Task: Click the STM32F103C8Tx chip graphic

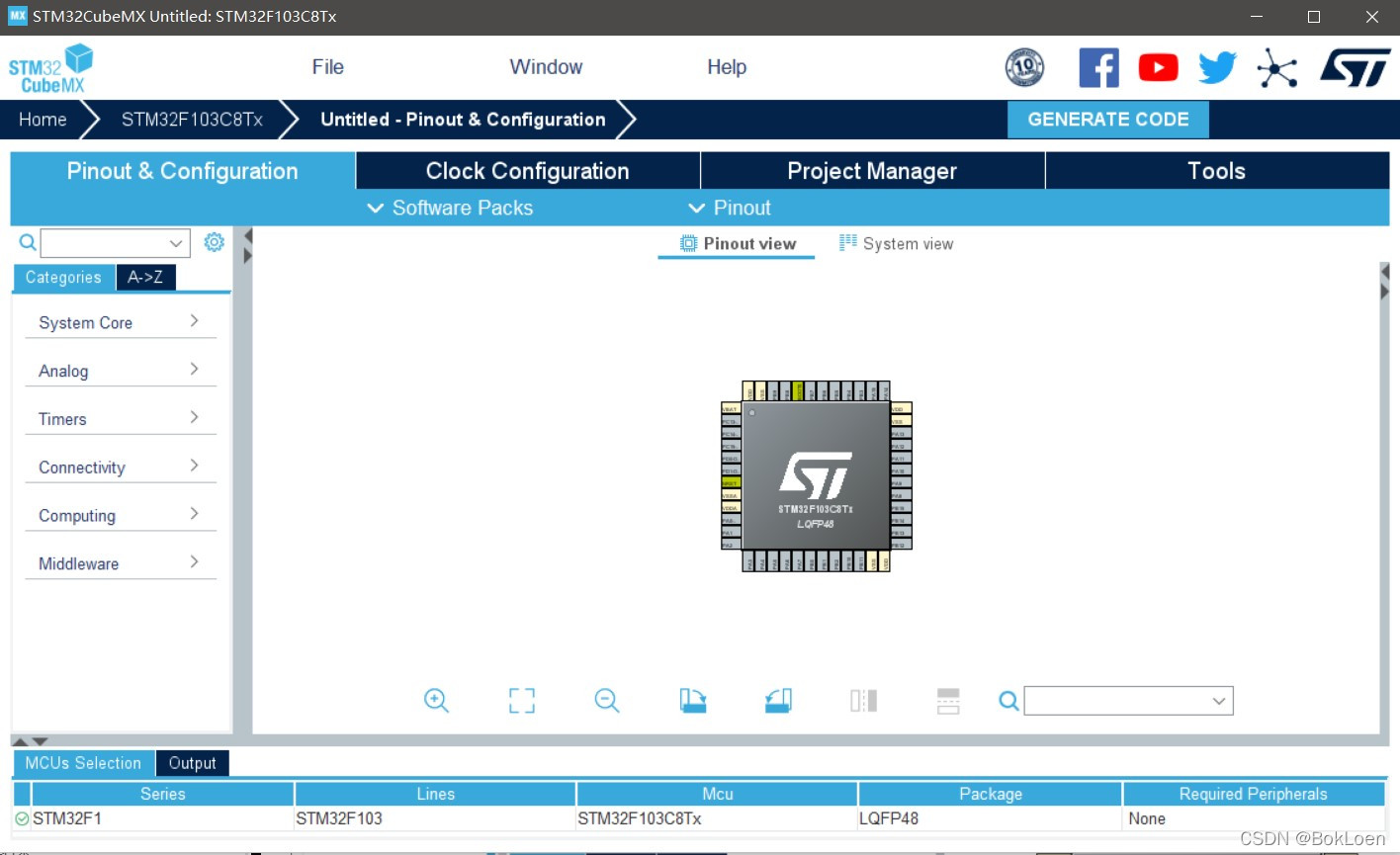Action: [x=816, y=476]
